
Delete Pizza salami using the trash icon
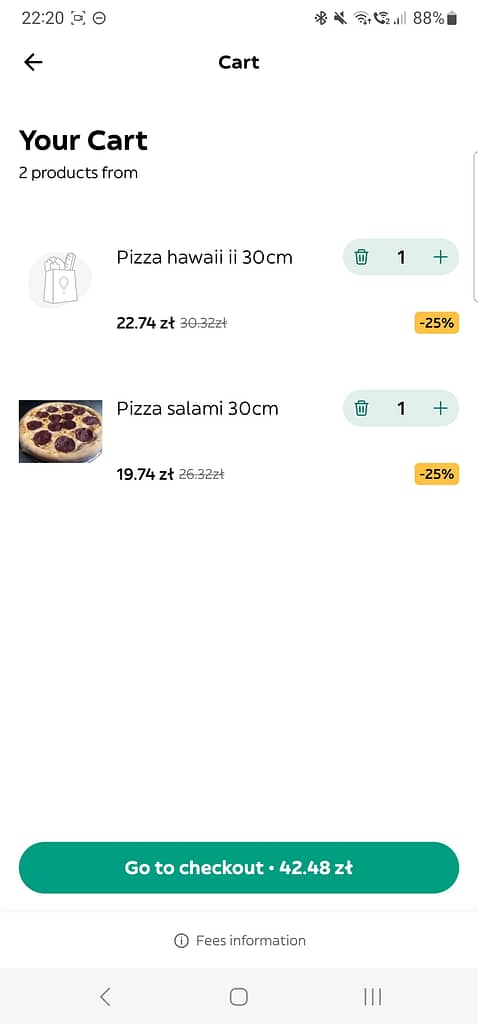361,408
